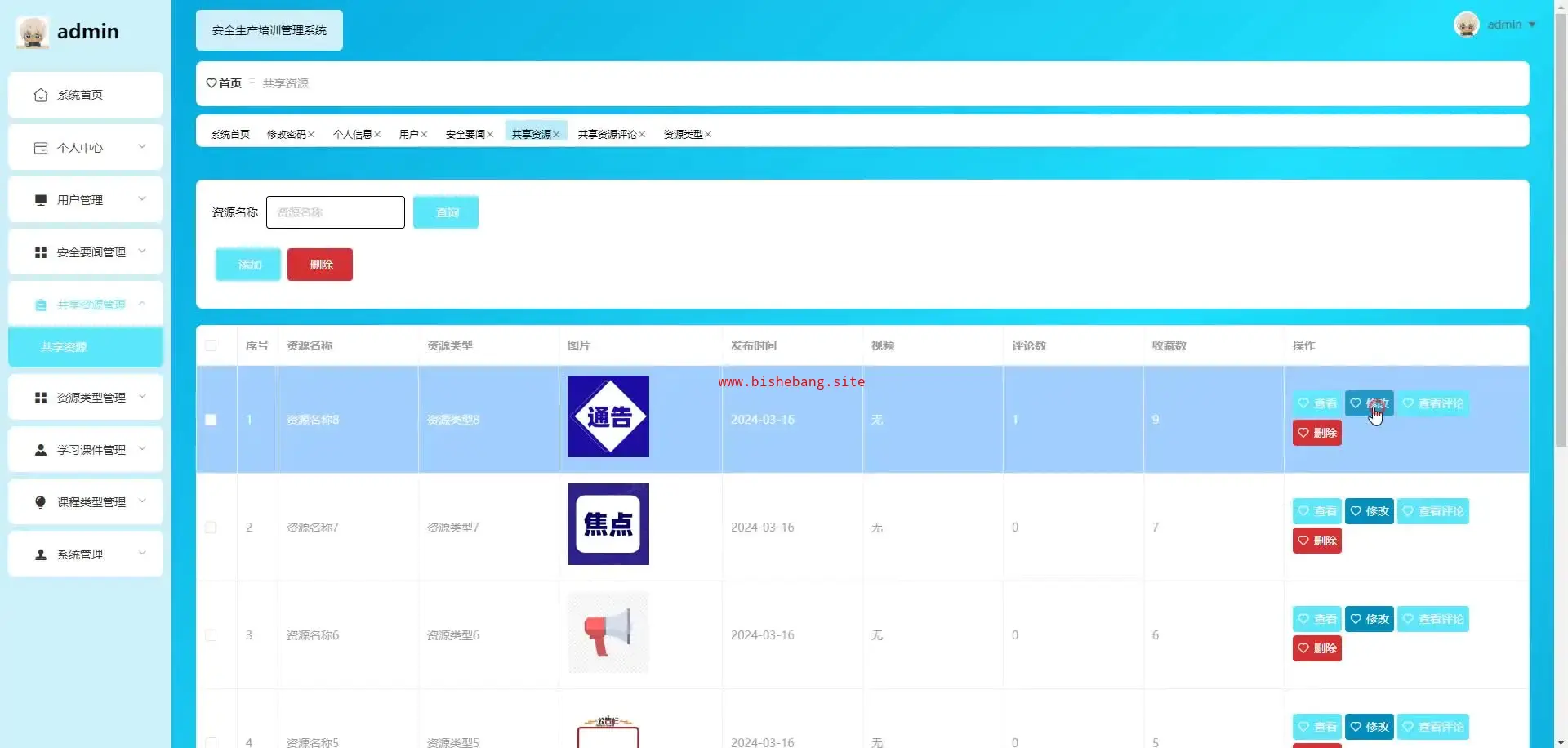Expand the 个人中心 menu chevron
The width and height of the screenshot is (1568, 748).
142,147
